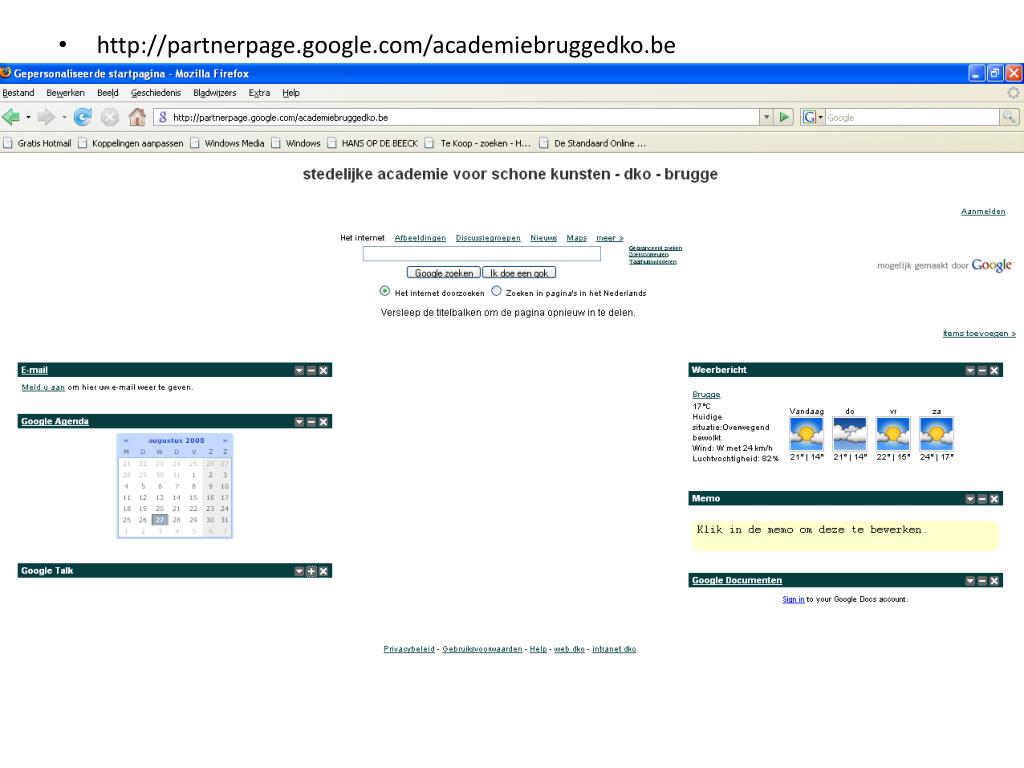
Task: Click the Aanmelden link
Action: click(x=983, y=212)
